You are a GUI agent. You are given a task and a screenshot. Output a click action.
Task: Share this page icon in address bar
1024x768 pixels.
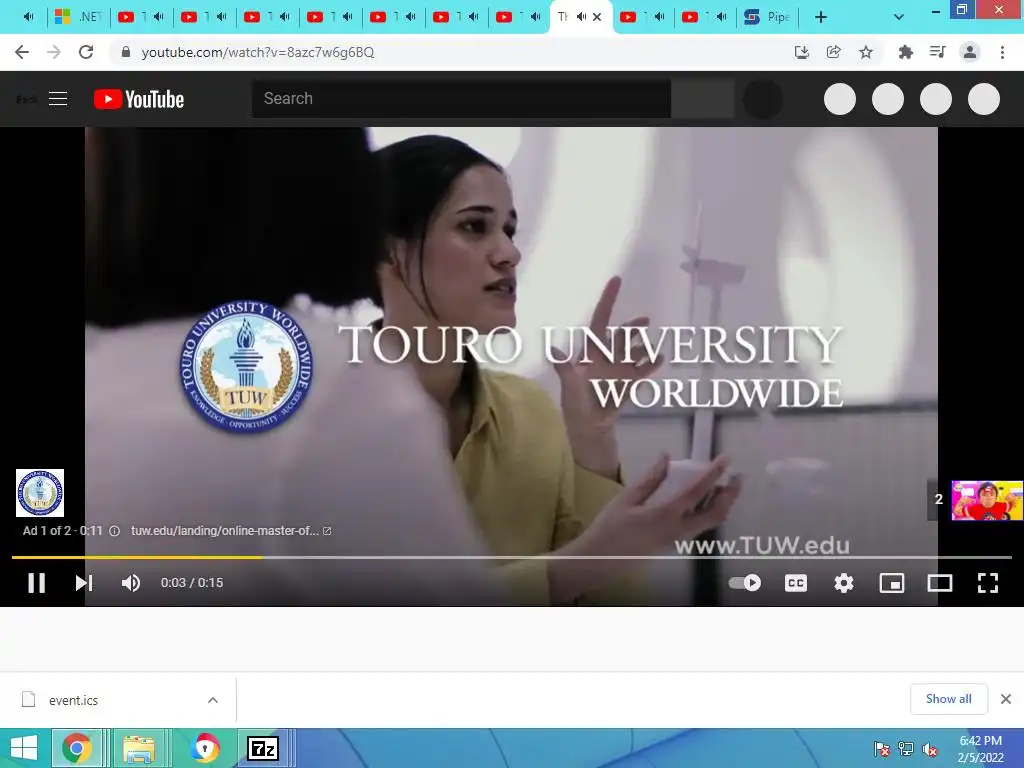tap(833, 52)
